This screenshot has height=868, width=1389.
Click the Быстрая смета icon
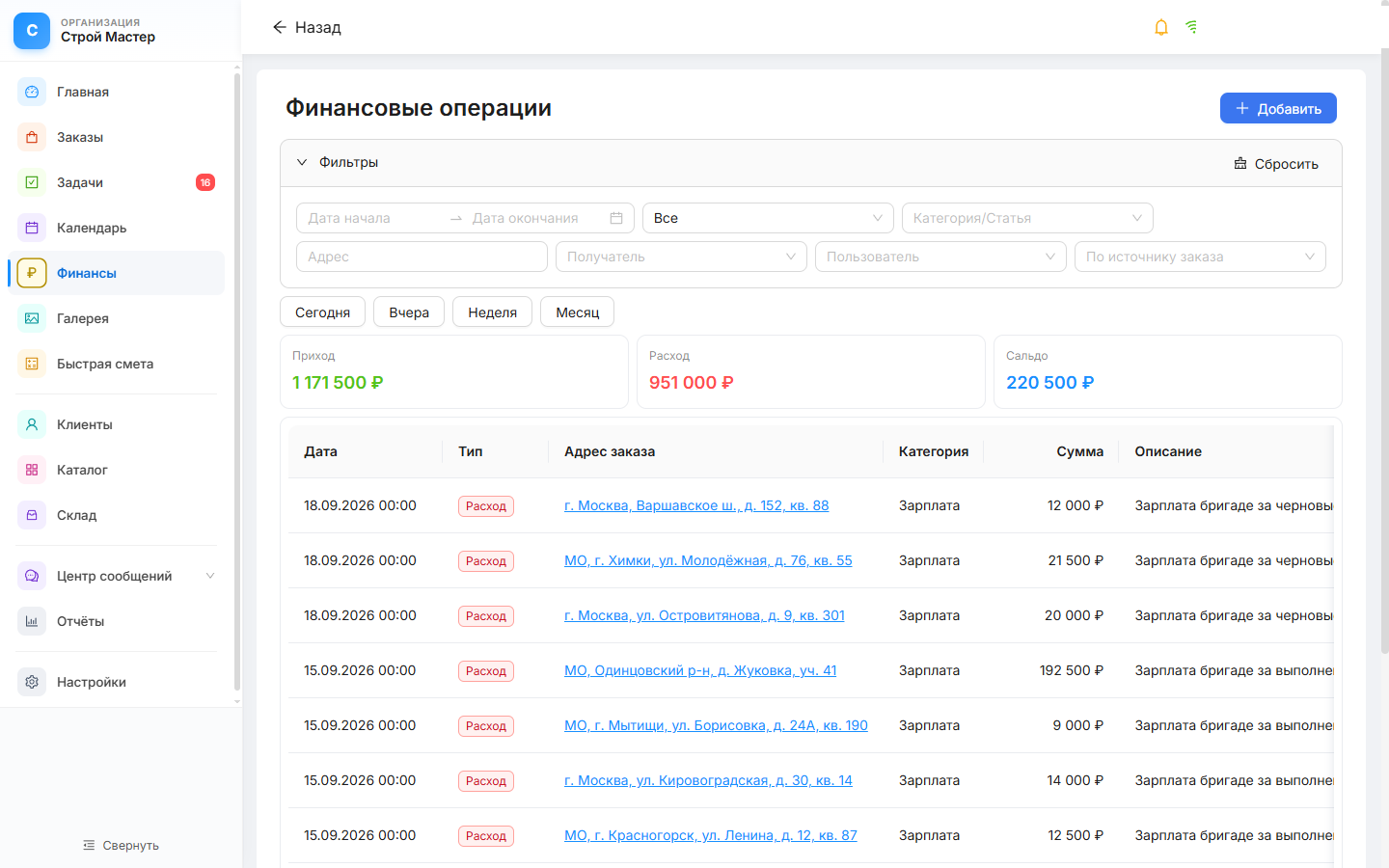32,364
